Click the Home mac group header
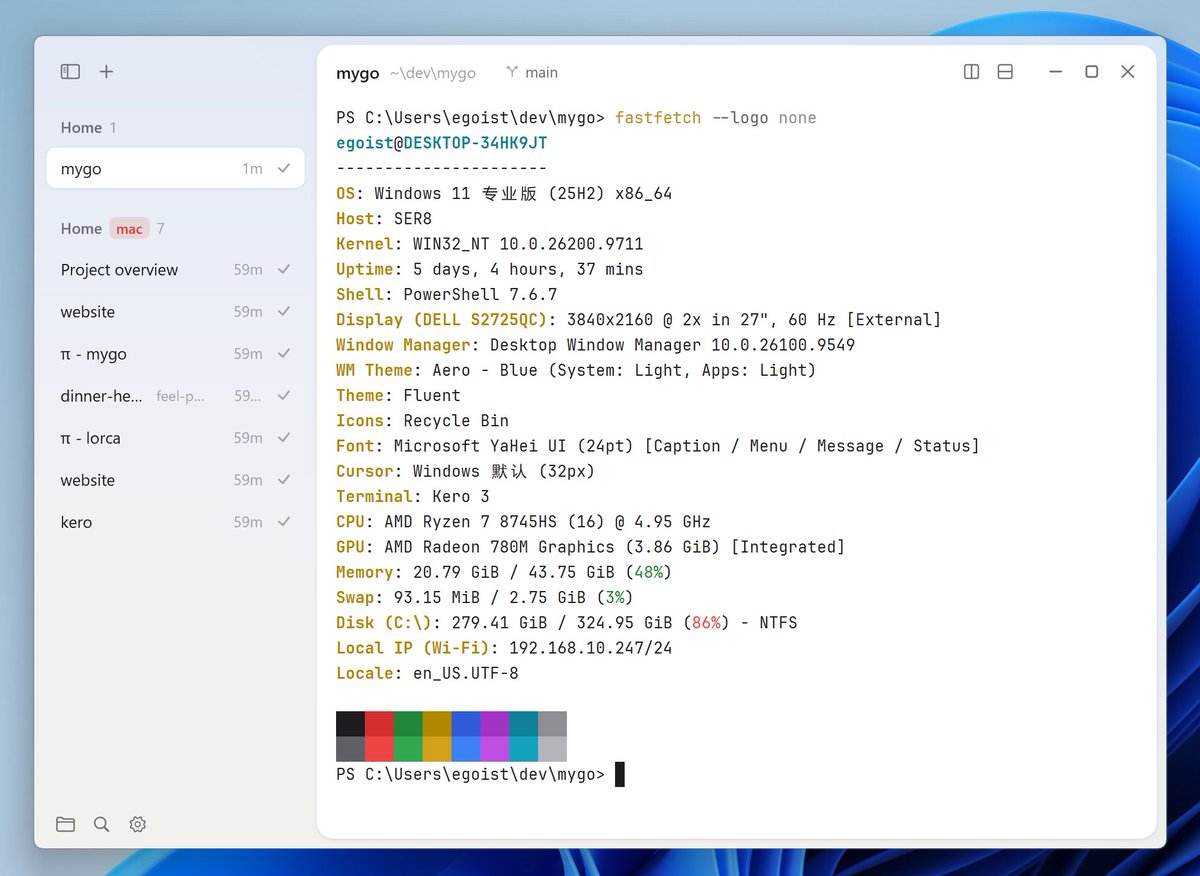This screenshot has width=1200, height=876. (x=112, y=228)
